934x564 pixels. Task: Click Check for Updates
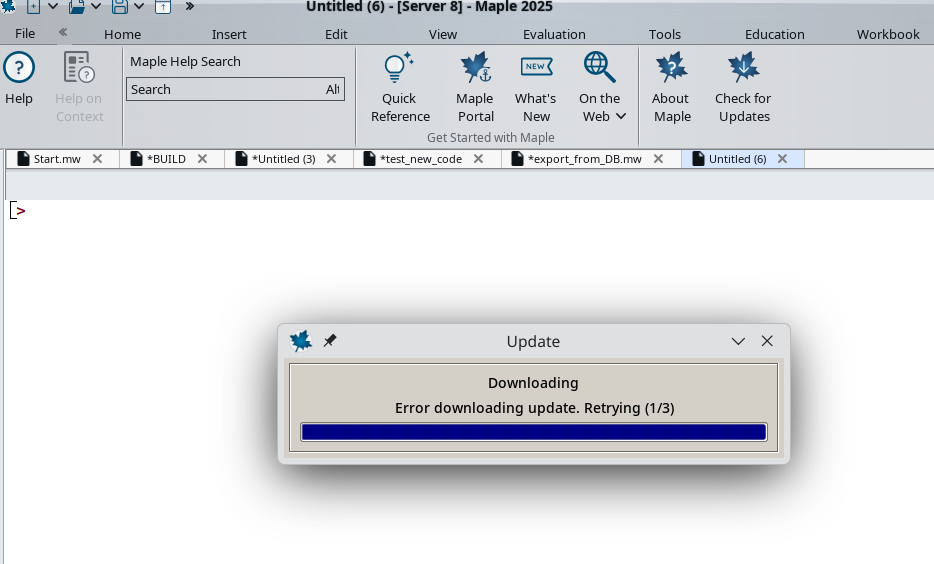click(x=743, y=88)
